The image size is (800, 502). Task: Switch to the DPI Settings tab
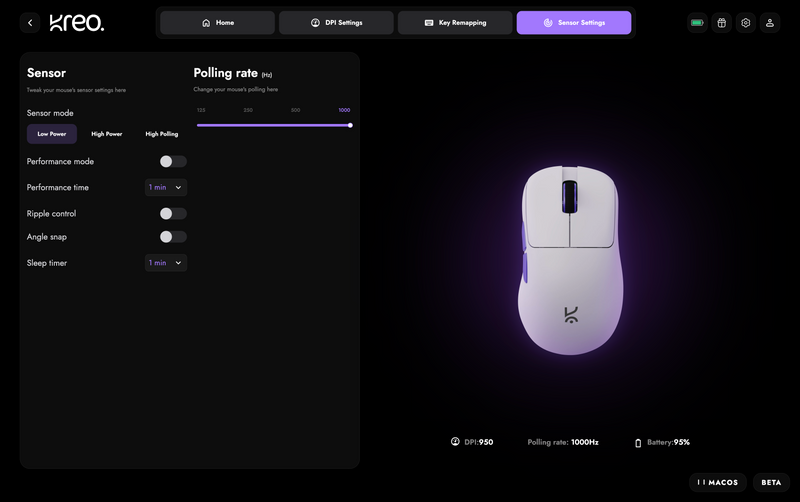(x=336, y=22)
